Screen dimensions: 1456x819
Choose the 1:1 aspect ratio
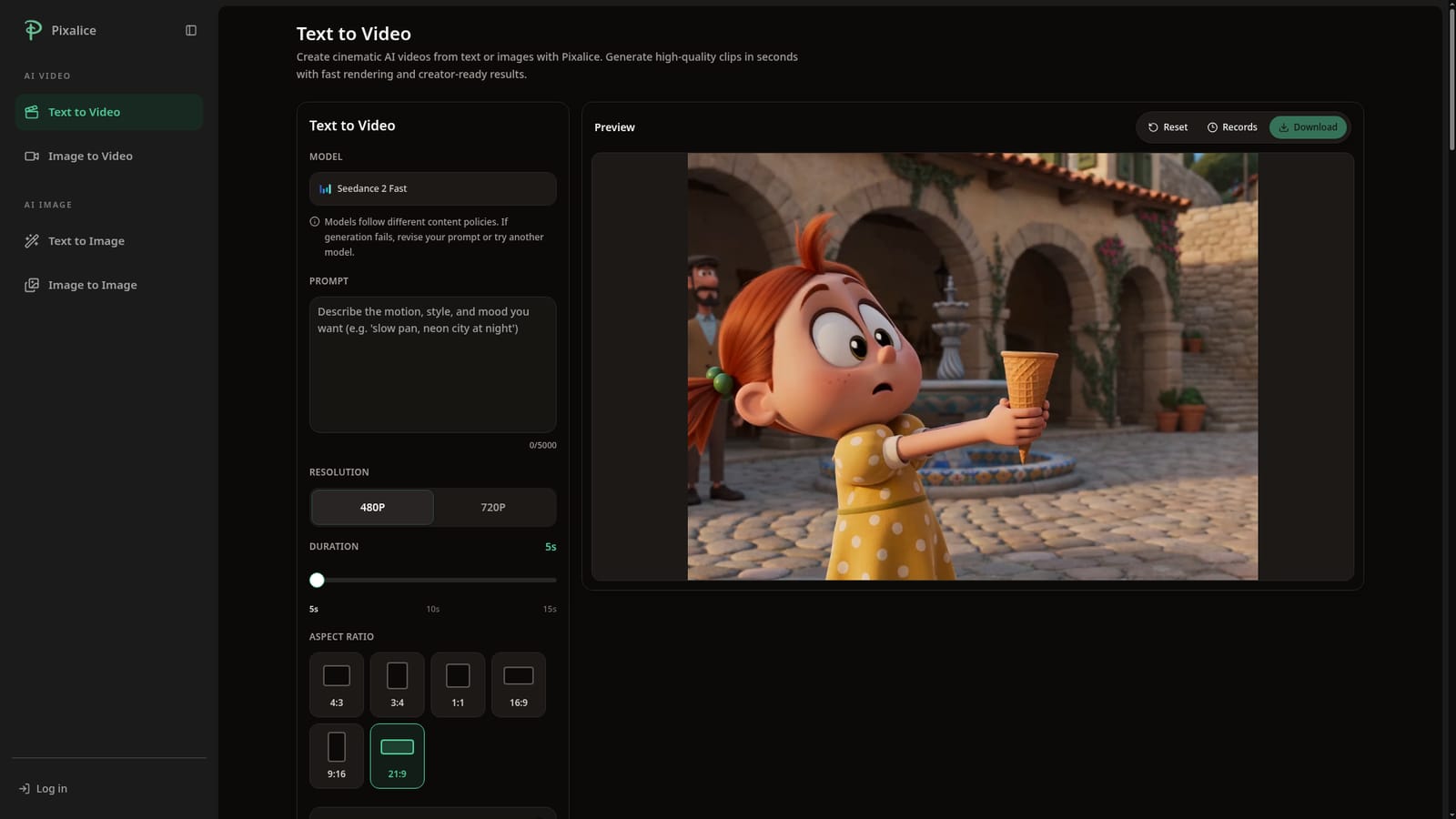click(x=458, y=684)
